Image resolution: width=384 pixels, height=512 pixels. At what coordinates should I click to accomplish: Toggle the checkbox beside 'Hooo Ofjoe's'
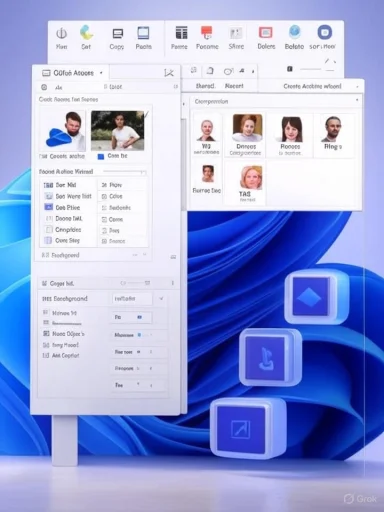point(46,334)
